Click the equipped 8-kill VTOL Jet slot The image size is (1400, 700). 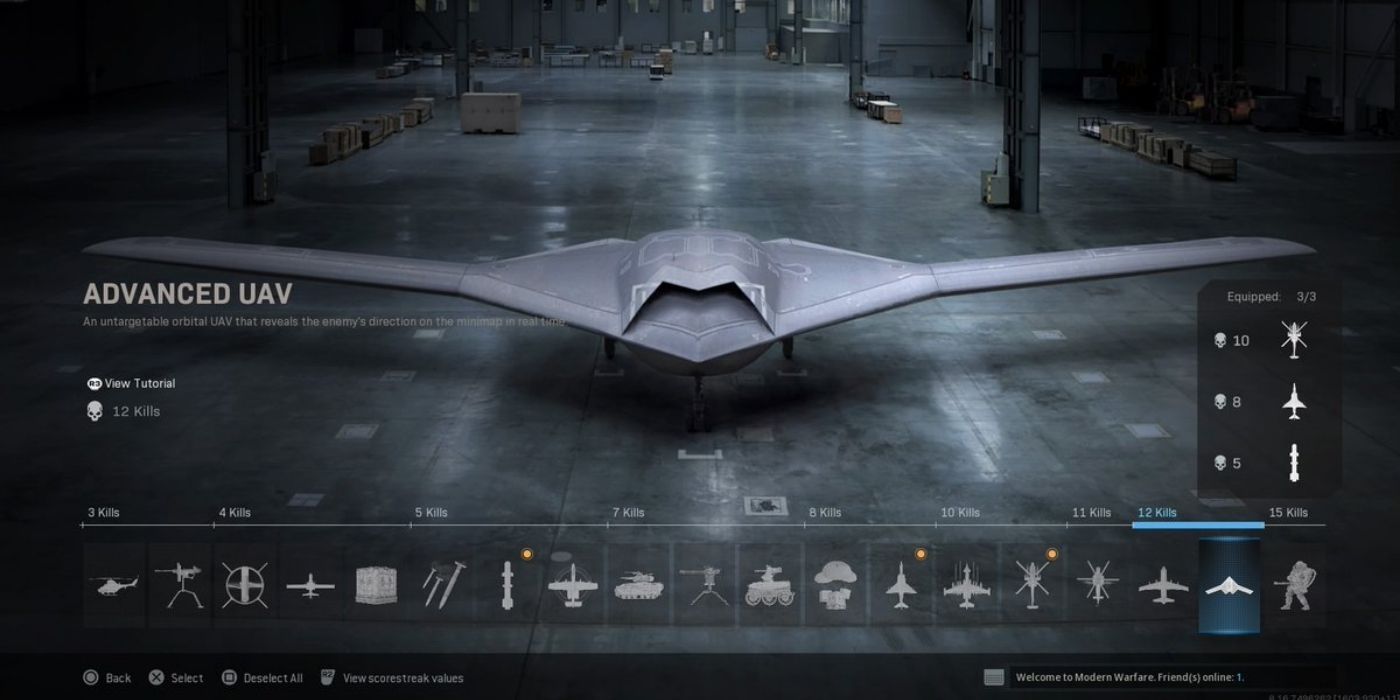(x=1294, y=402)
